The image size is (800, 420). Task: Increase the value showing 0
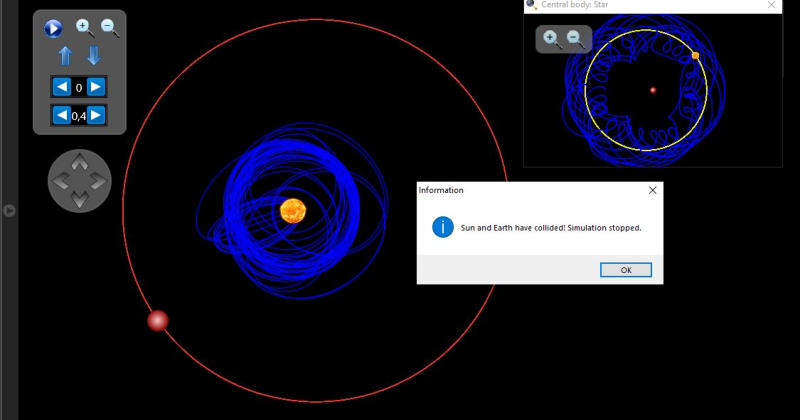[95, 87]
